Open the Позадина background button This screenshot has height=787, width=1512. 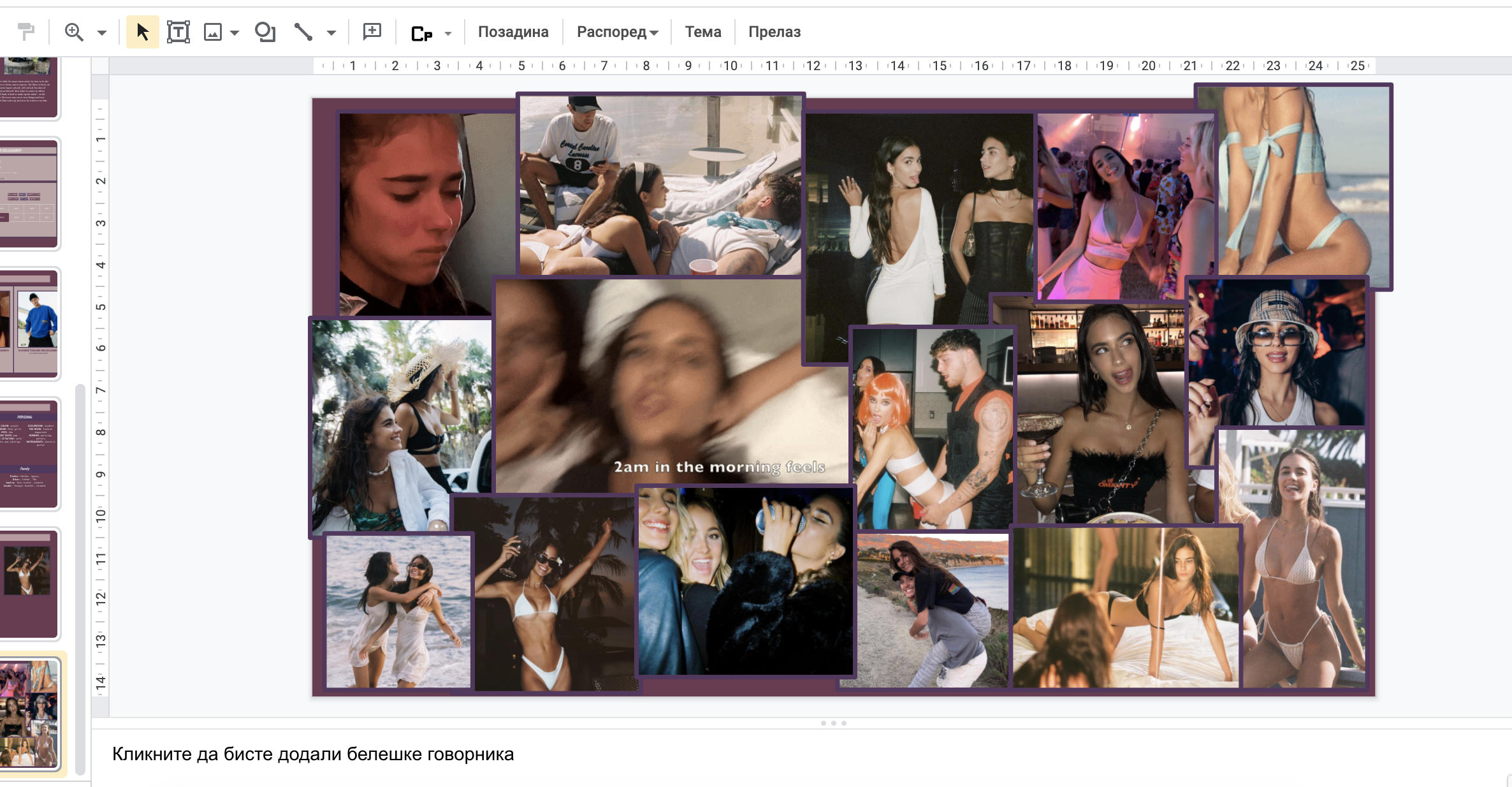[x=513, y=32]
